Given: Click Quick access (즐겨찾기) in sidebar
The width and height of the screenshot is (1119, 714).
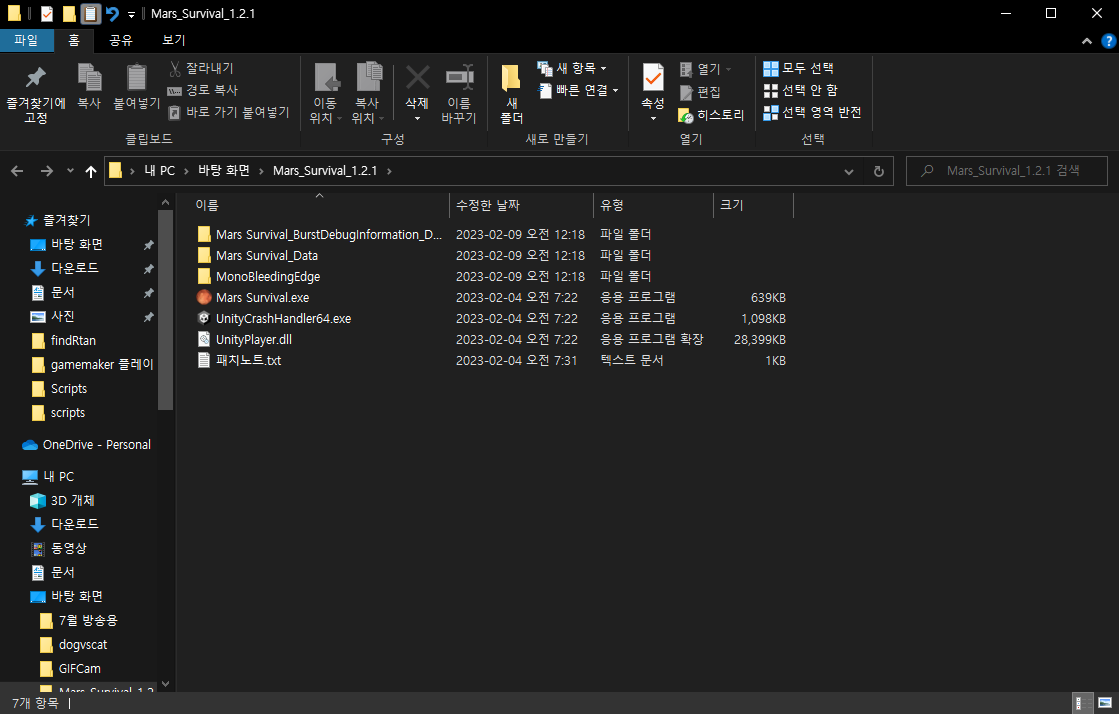Looking at the screenshot, I should tap(66, 221).
